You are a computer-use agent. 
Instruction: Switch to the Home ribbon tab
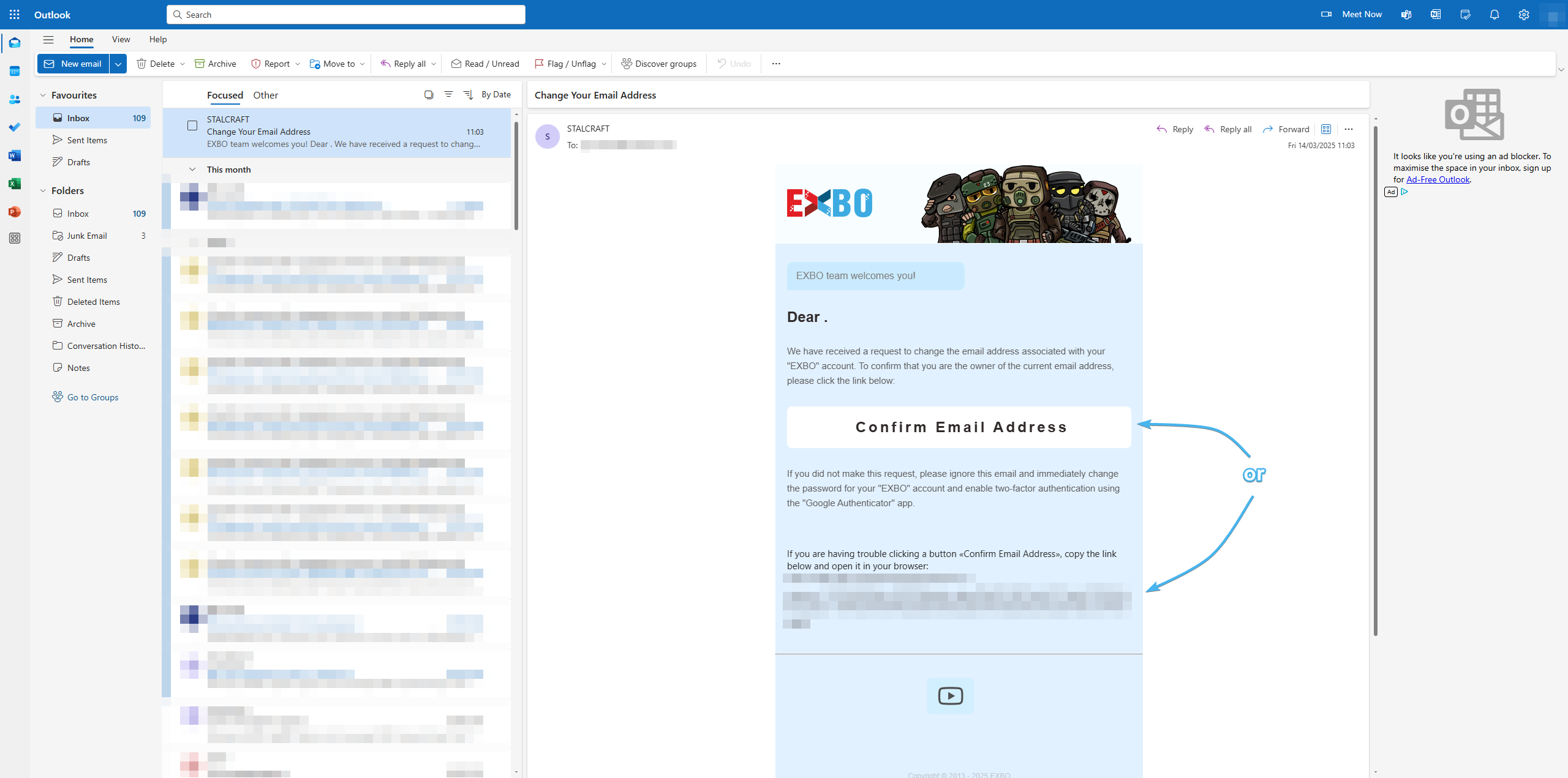click(x=81, y=39)
